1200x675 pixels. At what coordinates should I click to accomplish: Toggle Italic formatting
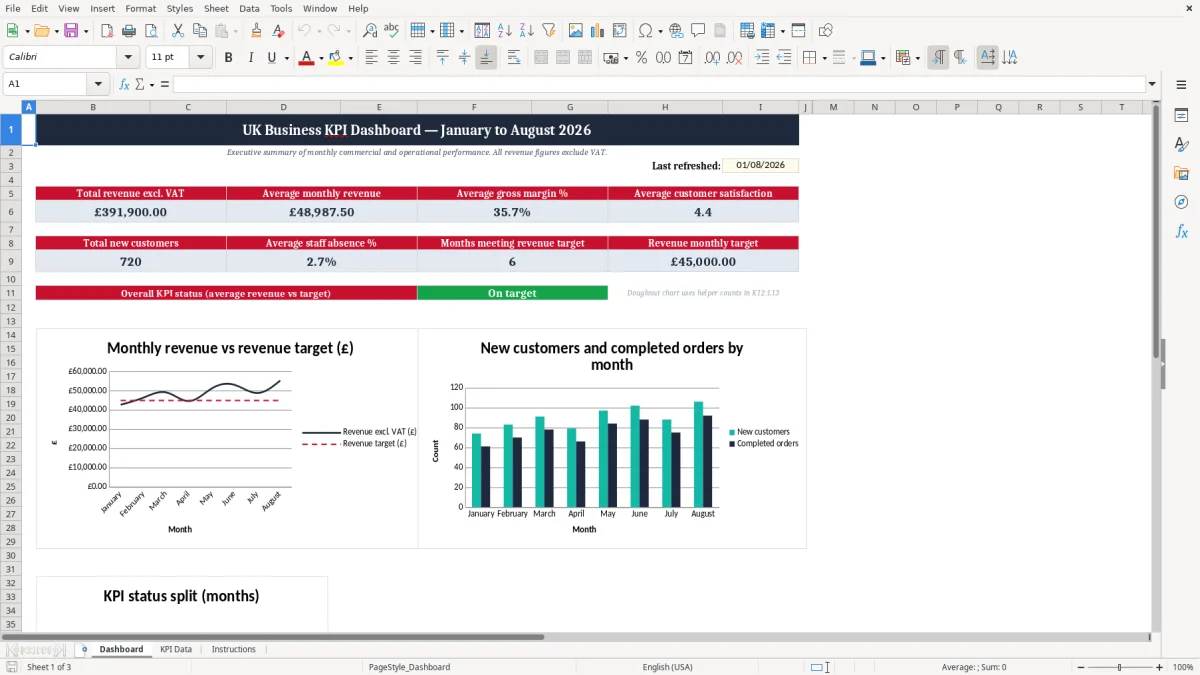pyautogui.click(x=250, y=58)
